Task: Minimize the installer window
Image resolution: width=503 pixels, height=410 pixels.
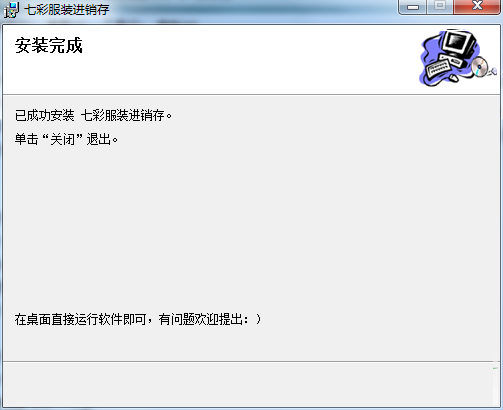Action: 413,6
